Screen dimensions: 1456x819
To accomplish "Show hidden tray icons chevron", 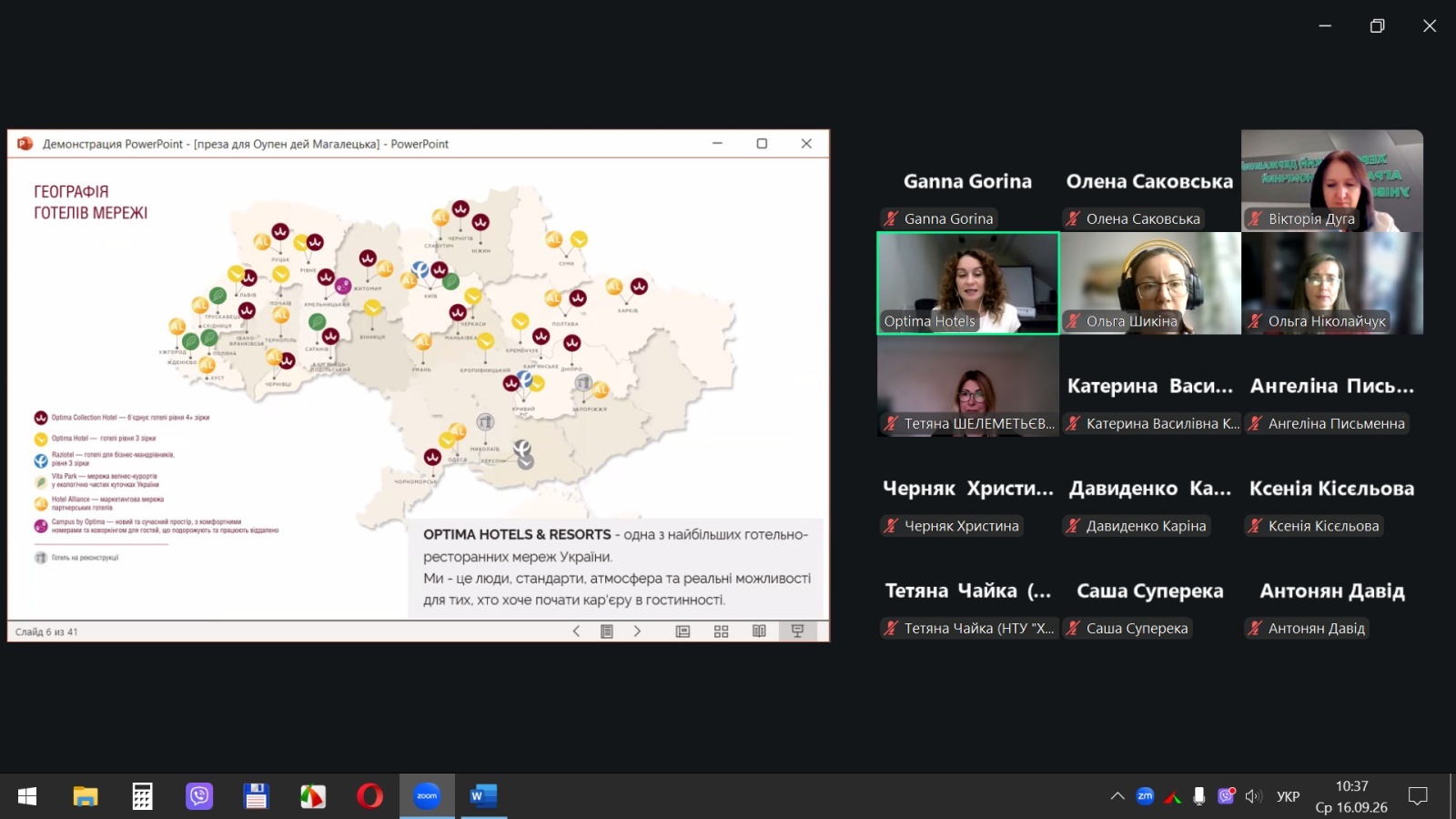I will point(1117,796).
